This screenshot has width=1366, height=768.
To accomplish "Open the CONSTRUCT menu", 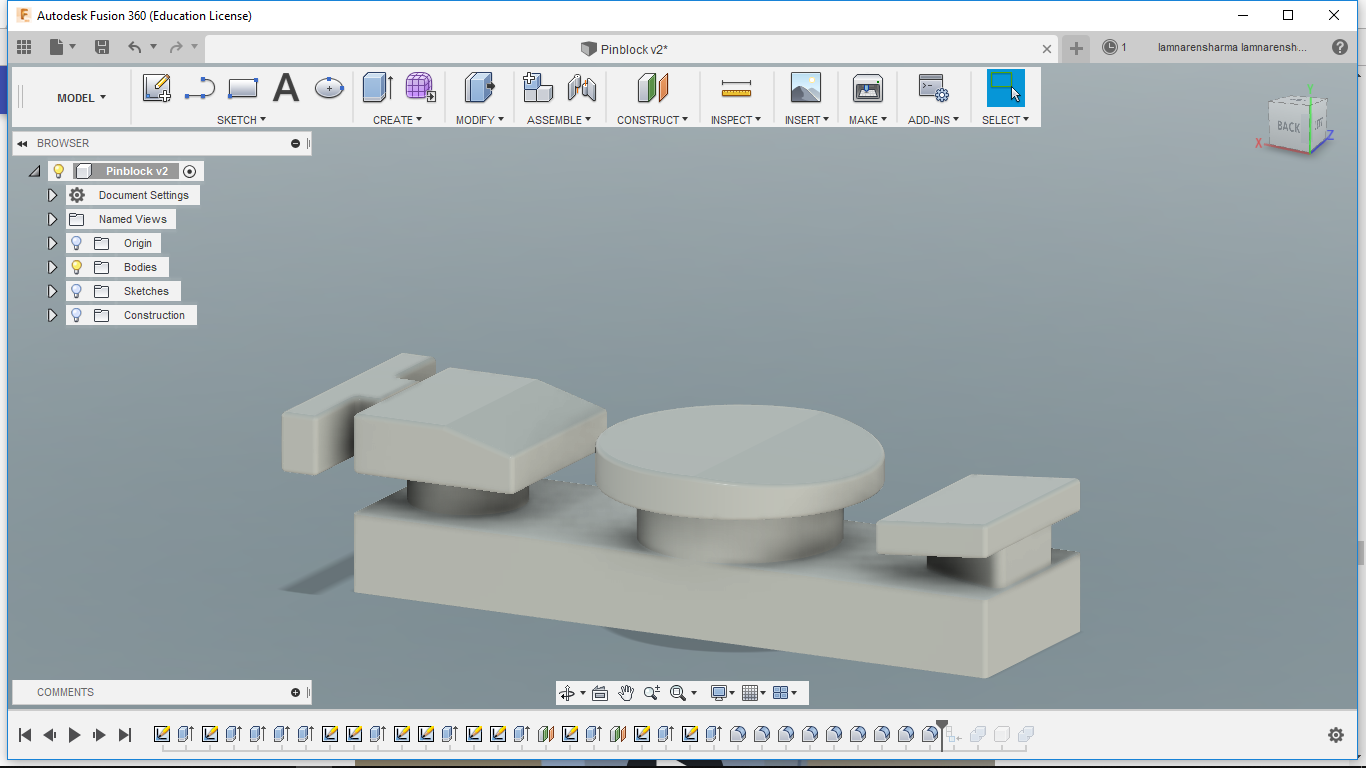I will pyautogui.click(x=653, y=120).
